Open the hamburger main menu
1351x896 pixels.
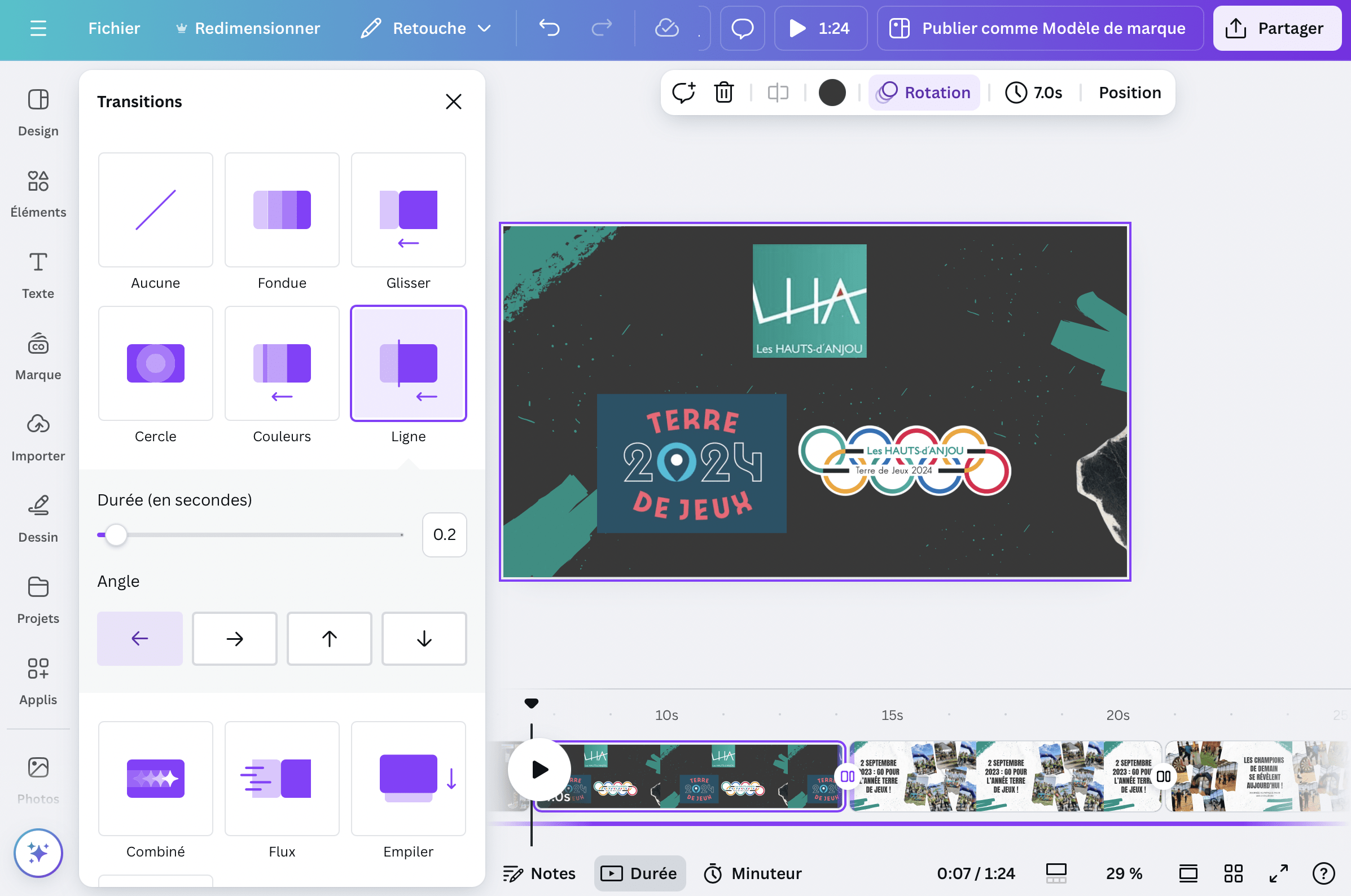click(38, 28)
